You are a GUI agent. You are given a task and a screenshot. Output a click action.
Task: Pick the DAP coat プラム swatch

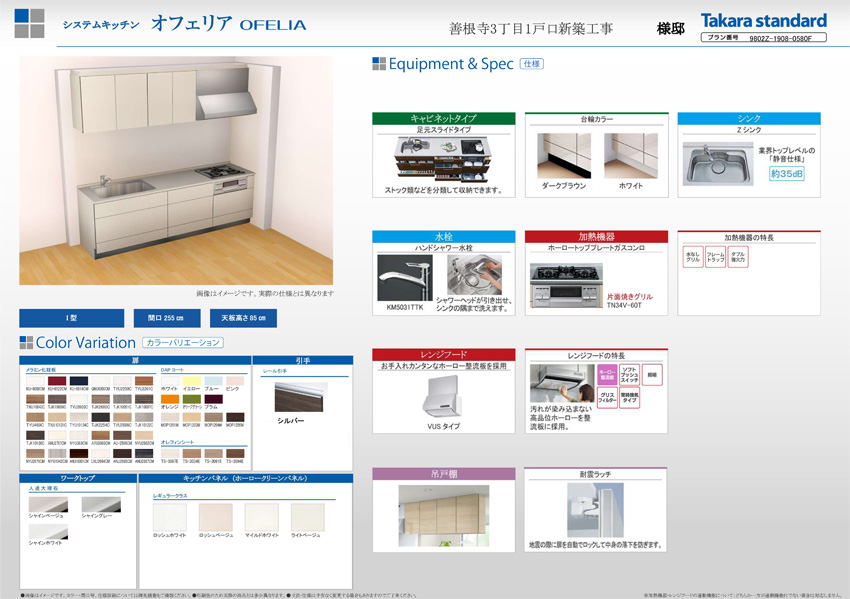214,399
